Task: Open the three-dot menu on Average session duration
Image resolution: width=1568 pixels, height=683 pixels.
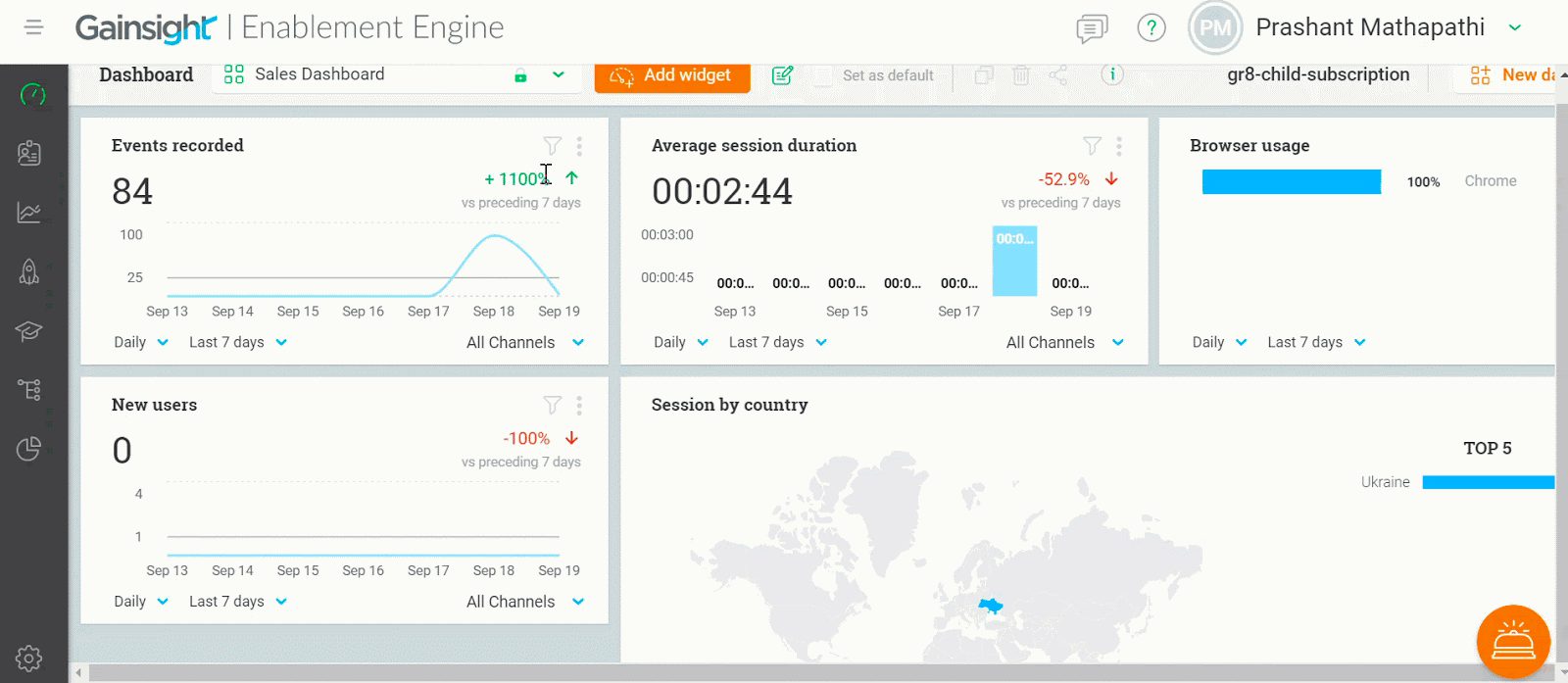Action: 1119,146
